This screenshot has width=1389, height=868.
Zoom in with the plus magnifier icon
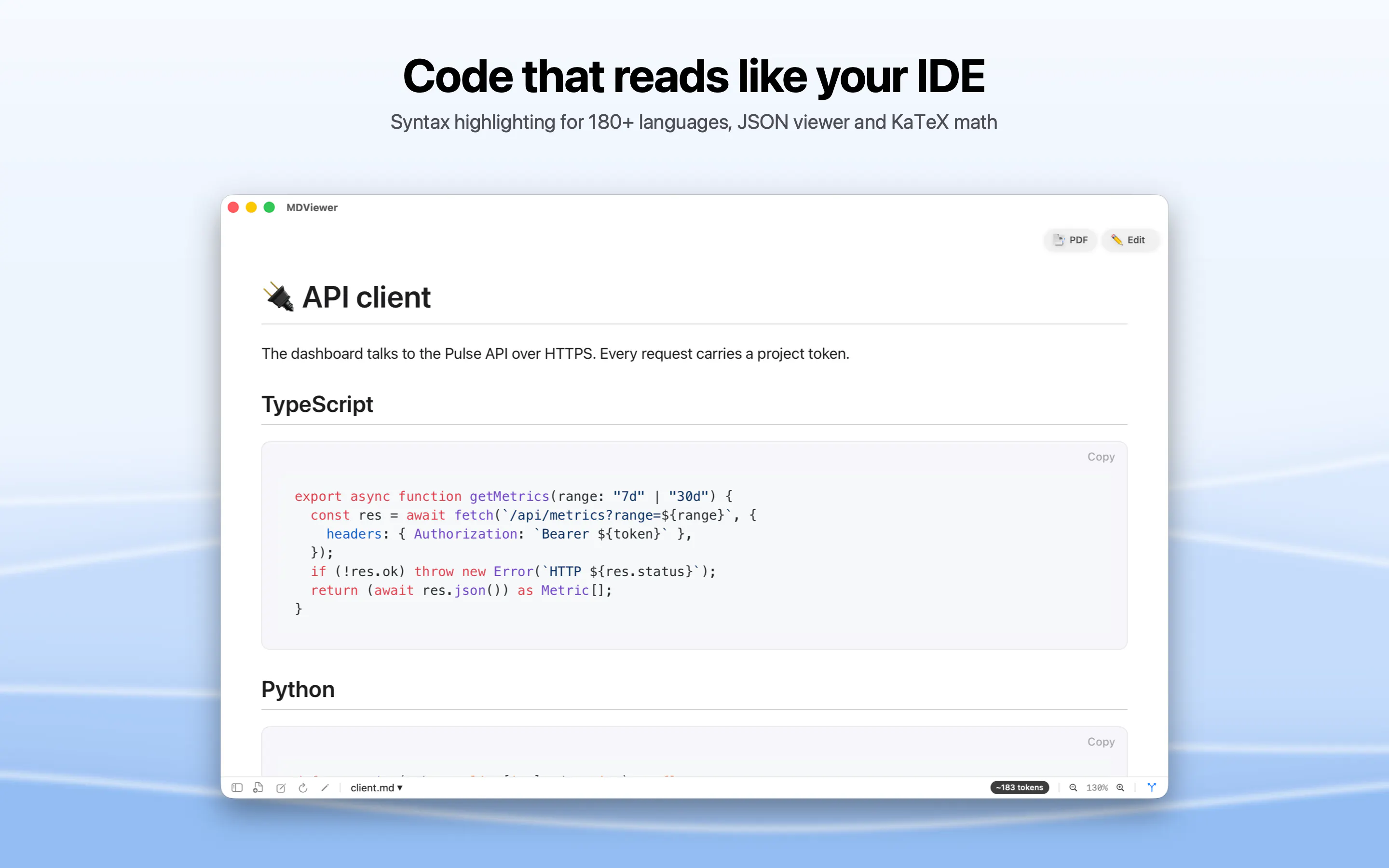(x=1120, y=787)
